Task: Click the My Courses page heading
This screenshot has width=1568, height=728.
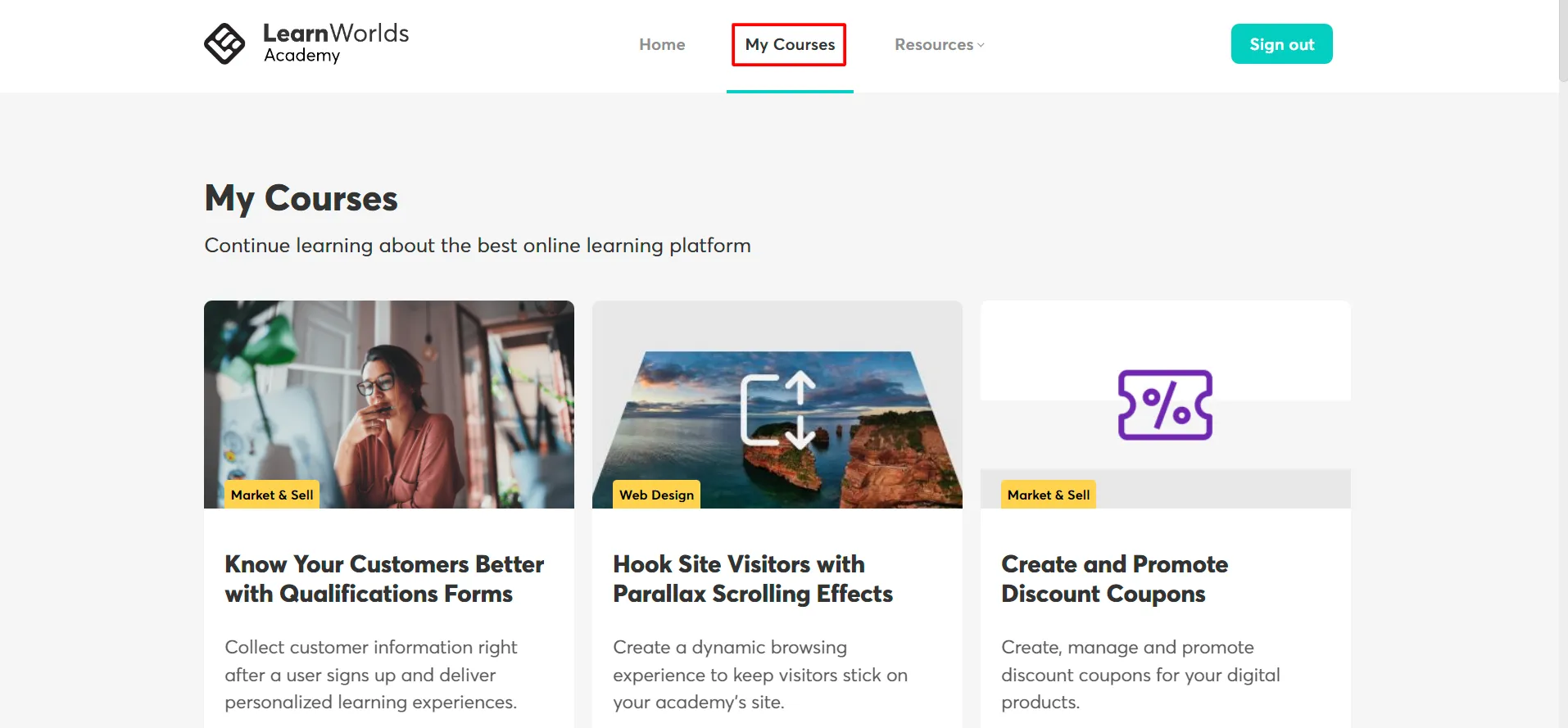Action: click(x=301, y=197)
